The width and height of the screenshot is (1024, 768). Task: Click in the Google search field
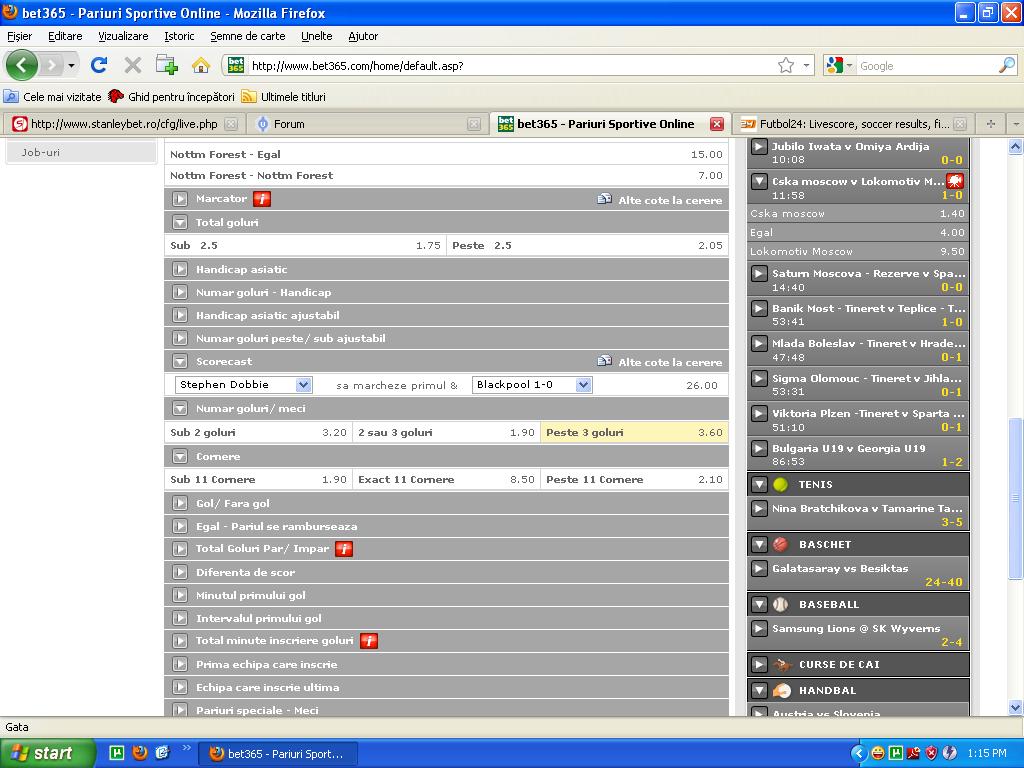[x=927, y=65]
